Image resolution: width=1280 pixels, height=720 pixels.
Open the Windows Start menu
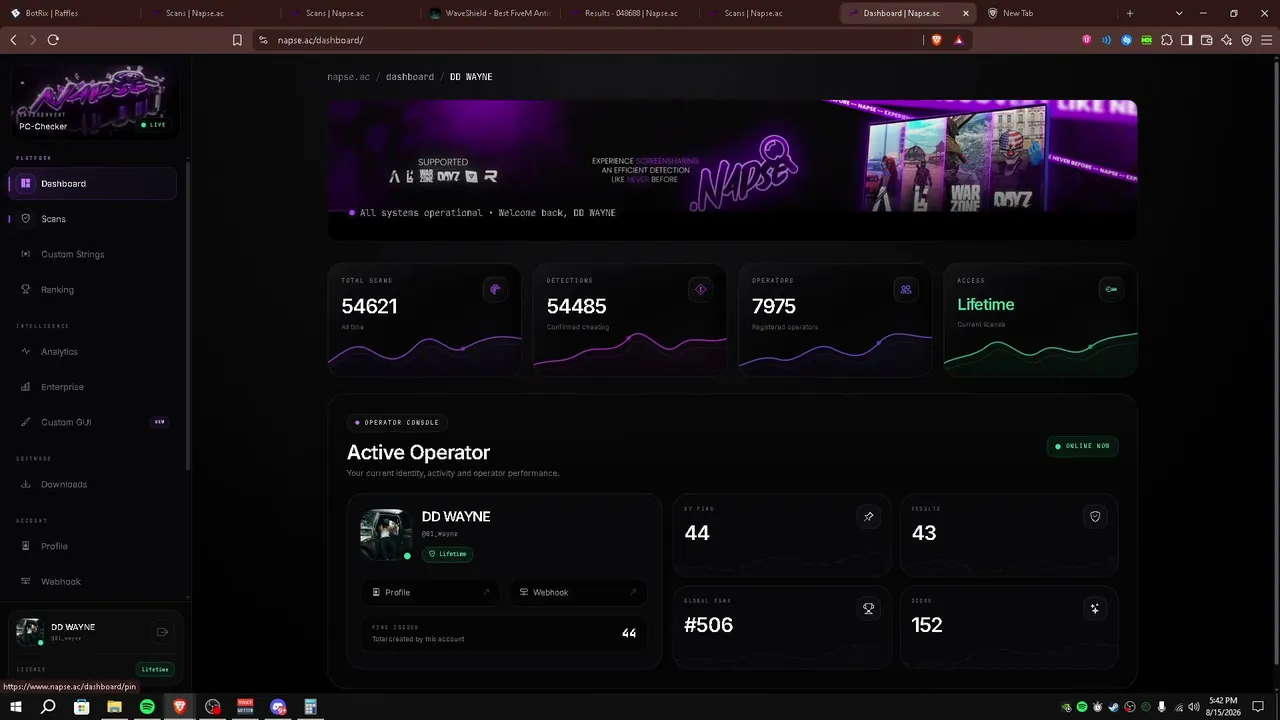point(15,707)
